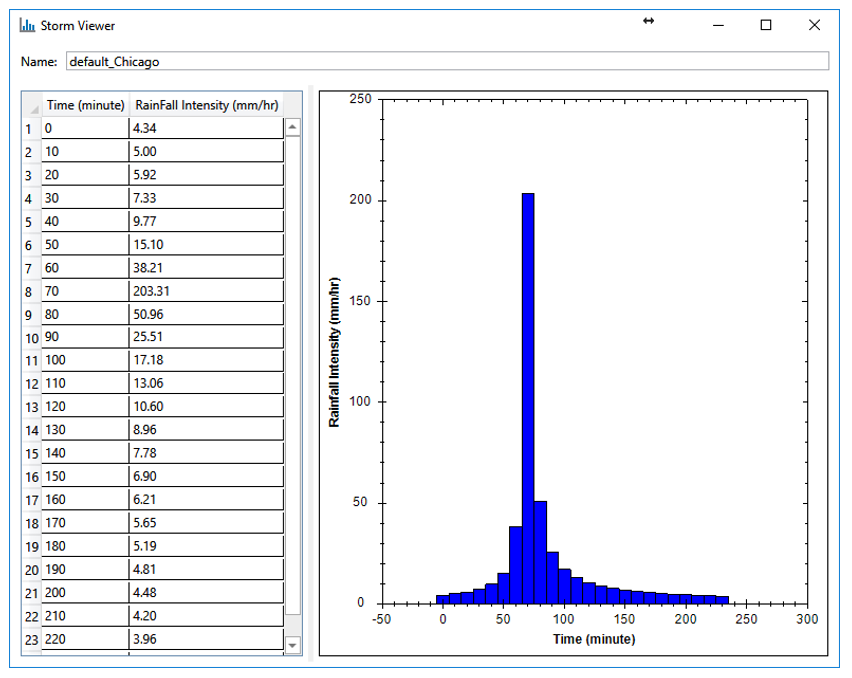Select the cell containing 203.31
This screenshot has height=678, width=852.
(205, 290)
